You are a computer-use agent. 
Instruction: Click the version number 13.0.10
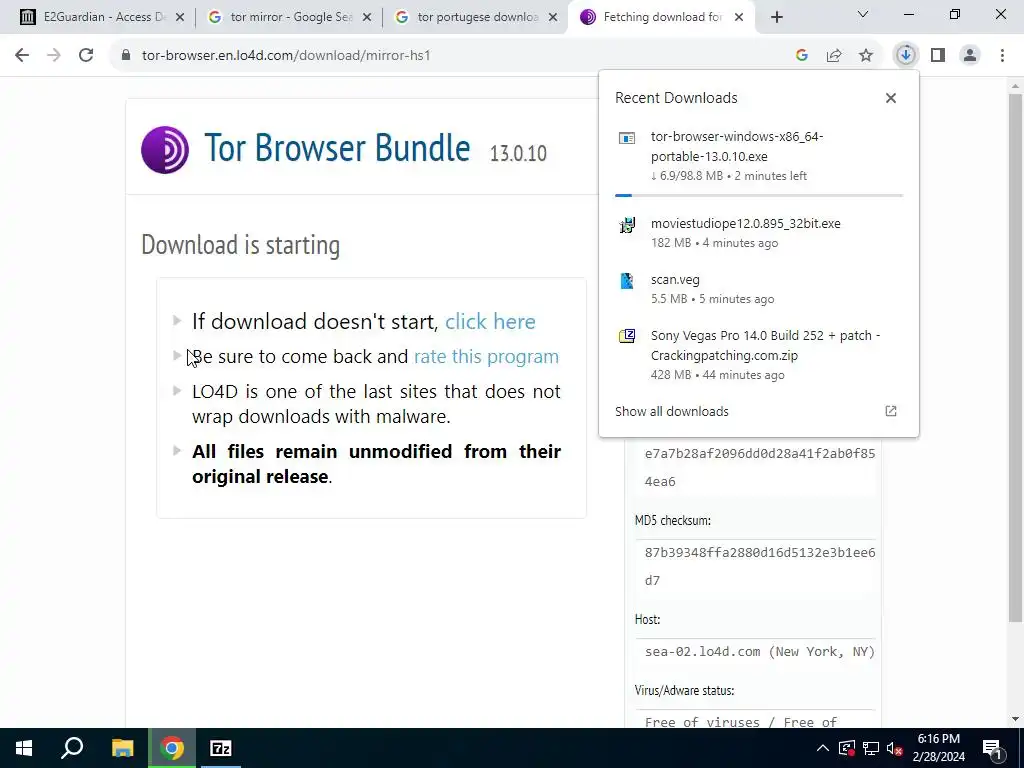point(518,153)
